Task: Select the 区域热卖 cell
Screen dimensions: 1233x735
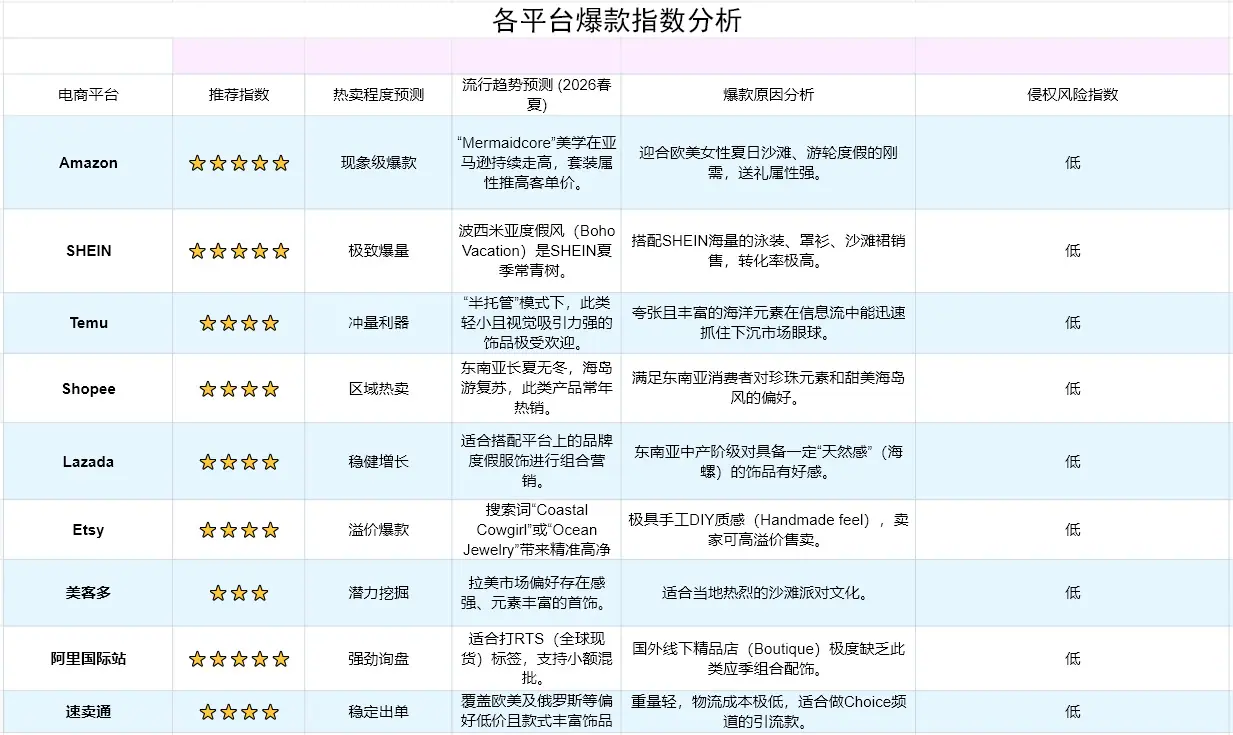Action: [x=378, y=388]
